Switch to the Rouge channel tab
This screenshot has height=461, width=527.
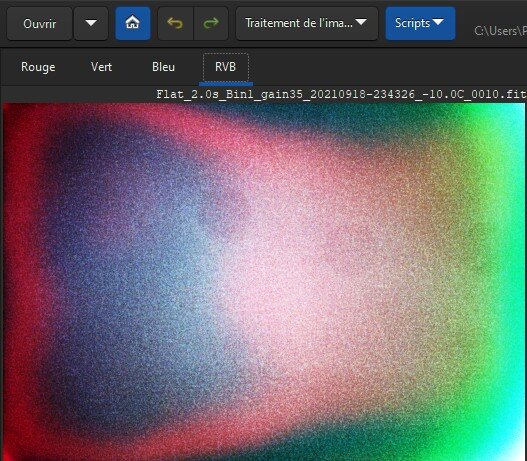[x=38, y=67]
